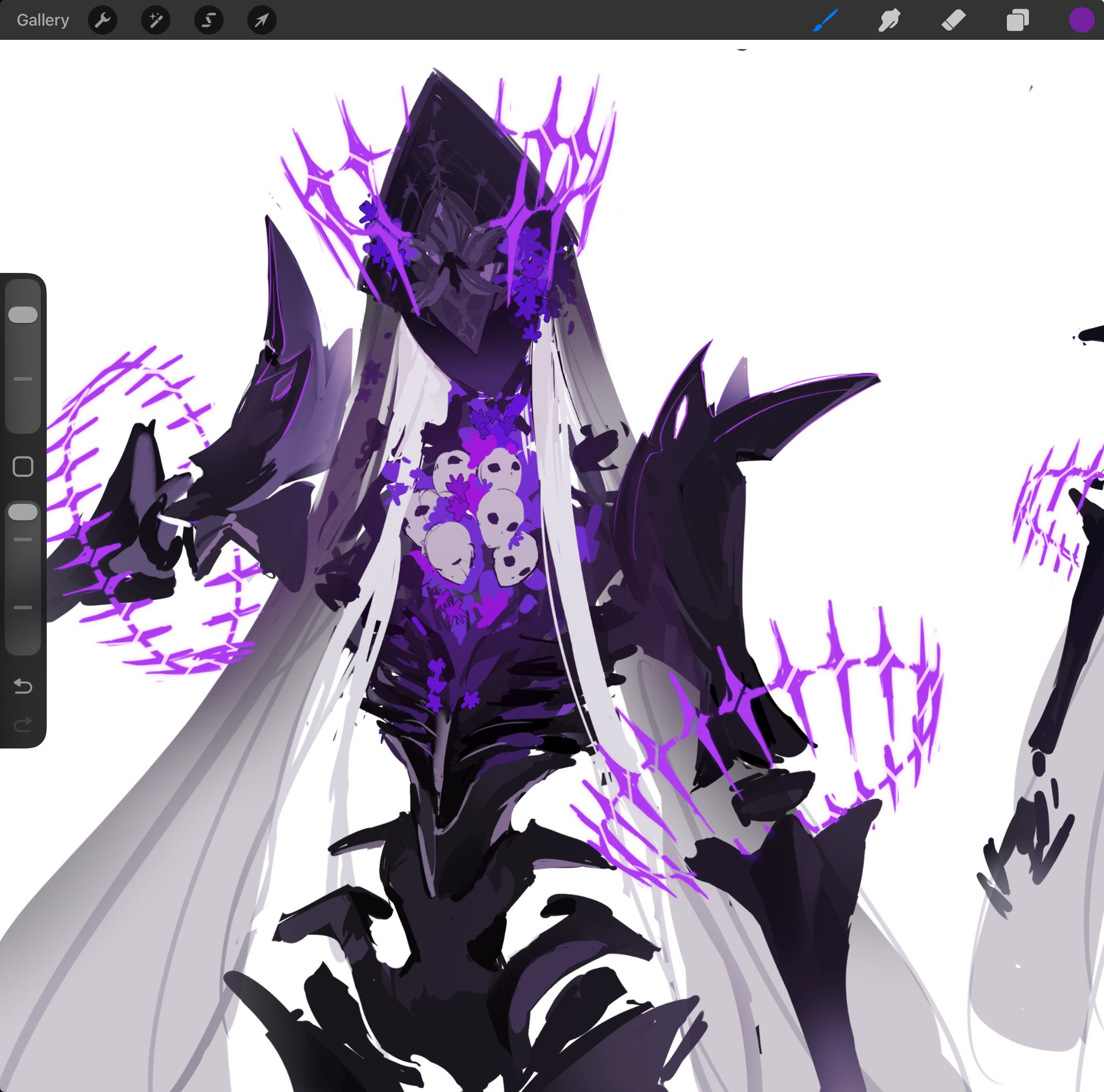Select the Paint brush tool
The image size is (1104, 1092).
pyautogui.click(x=826, y=20)
